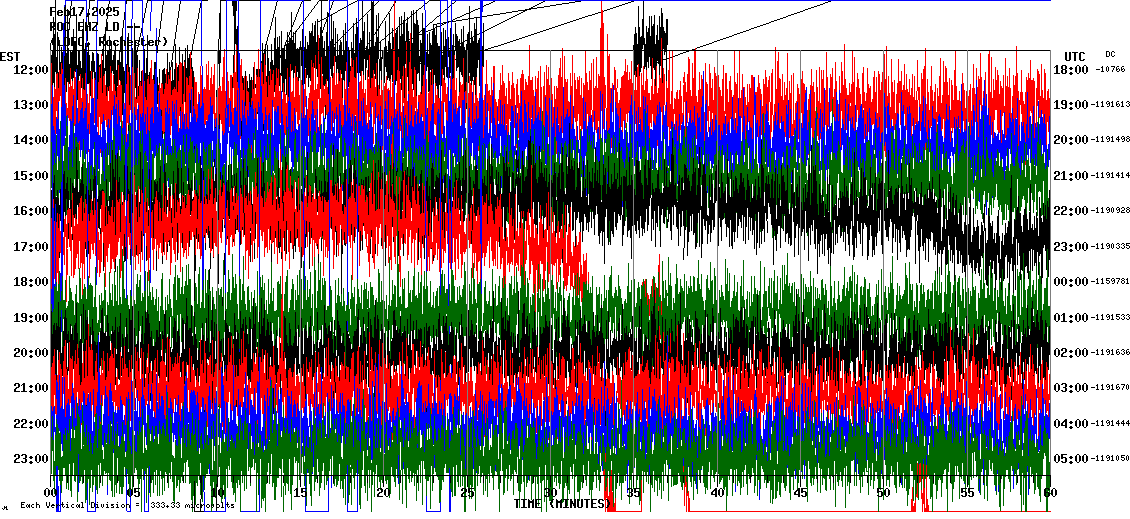Select the 15:00 EST row label
The height and width of the screenshot is (519, 1130).
(x=31, y=176)
